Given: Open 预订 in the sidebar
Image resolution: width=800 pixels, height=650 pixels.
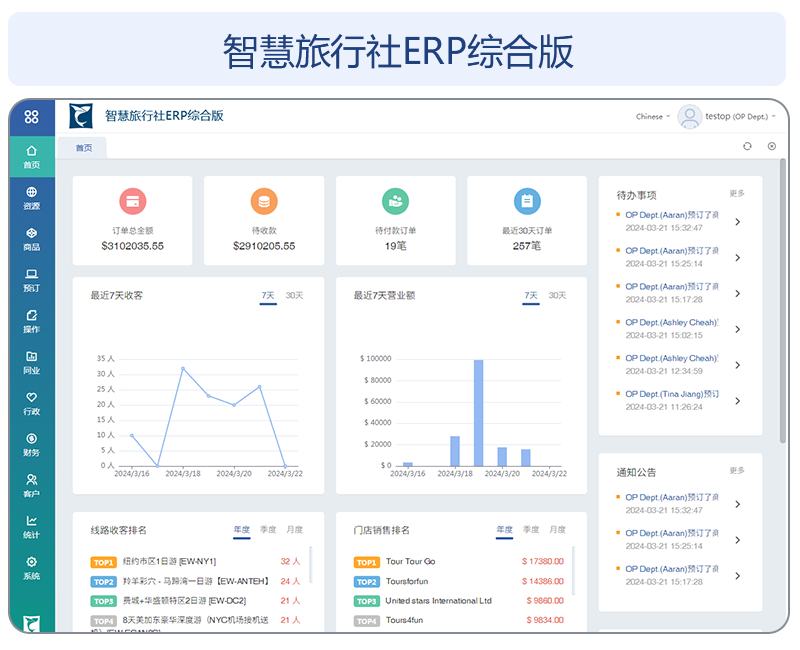Looking at the screenshot, I should (x=32, y=280).
